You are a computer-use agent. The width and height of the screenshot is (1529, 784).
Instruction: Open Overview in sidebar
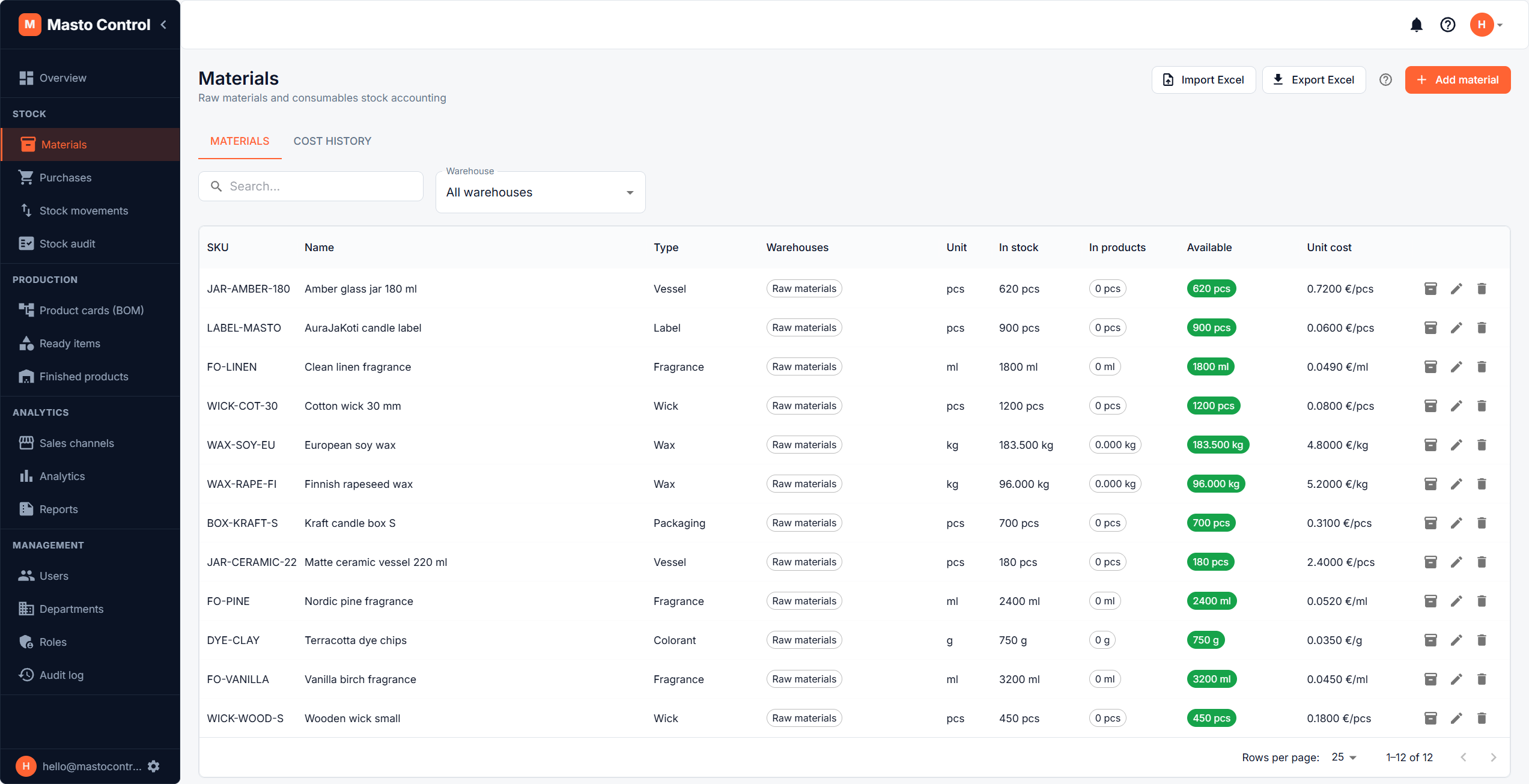click(x=90, y=78)
